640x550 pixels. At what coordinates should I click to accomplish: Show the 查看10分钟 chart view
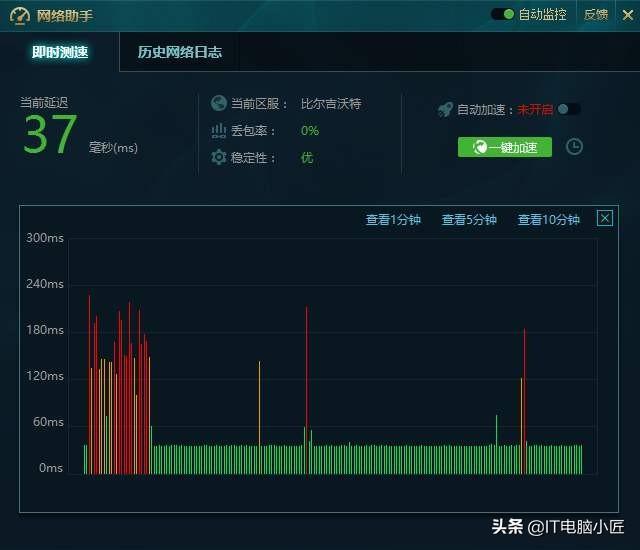[549, 220]
